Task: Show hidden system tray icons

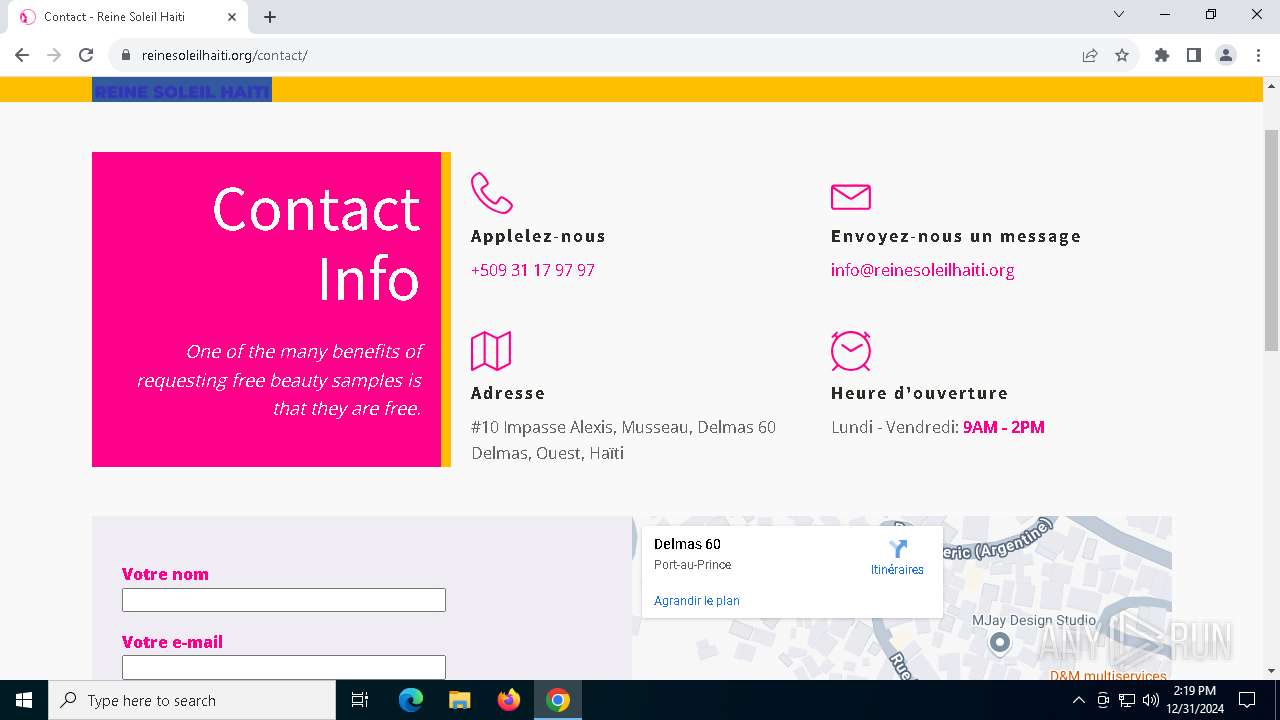Action: [1078, 700]
